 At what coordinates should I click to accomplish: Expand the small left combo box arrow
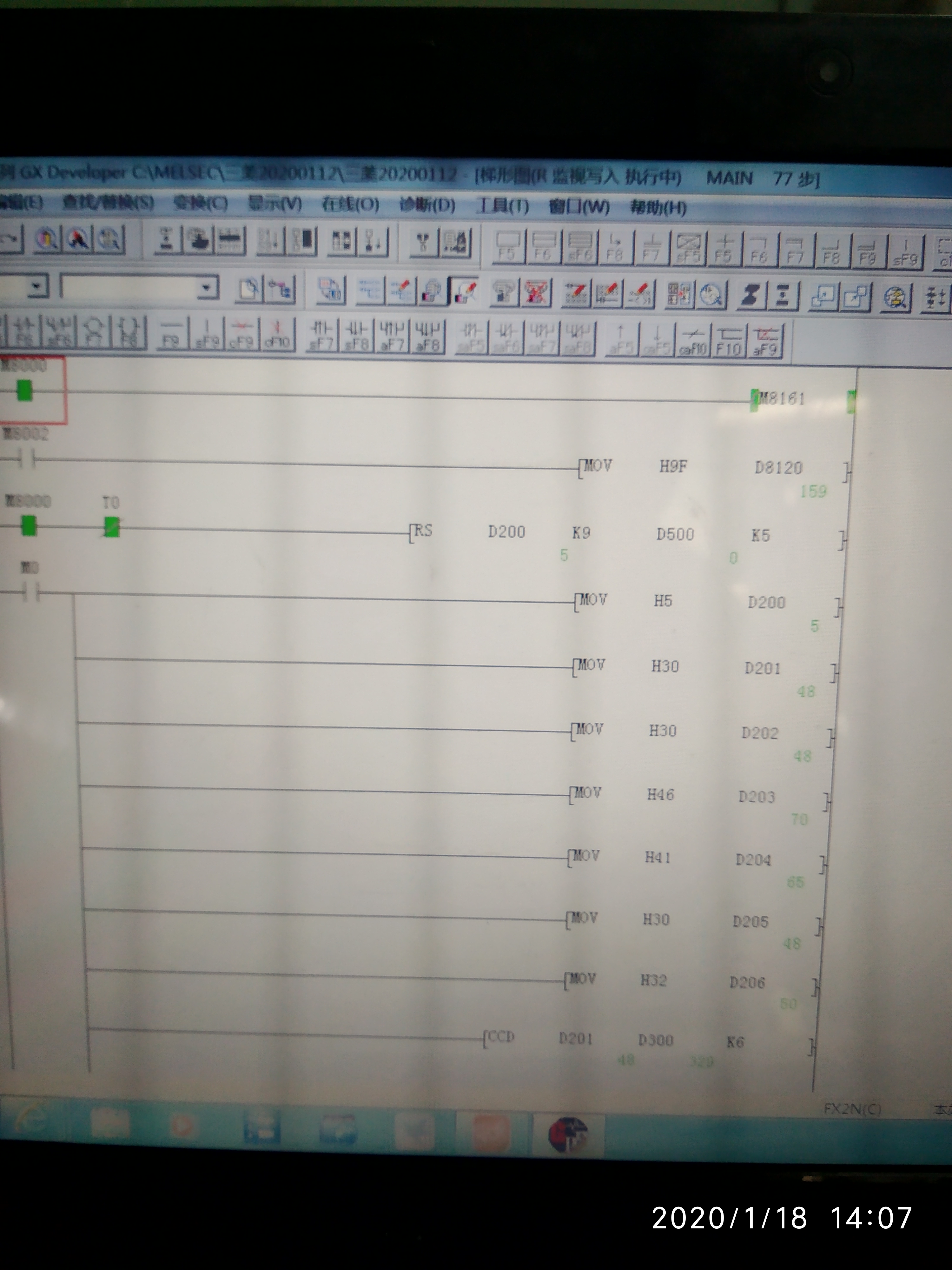[37, 286]
